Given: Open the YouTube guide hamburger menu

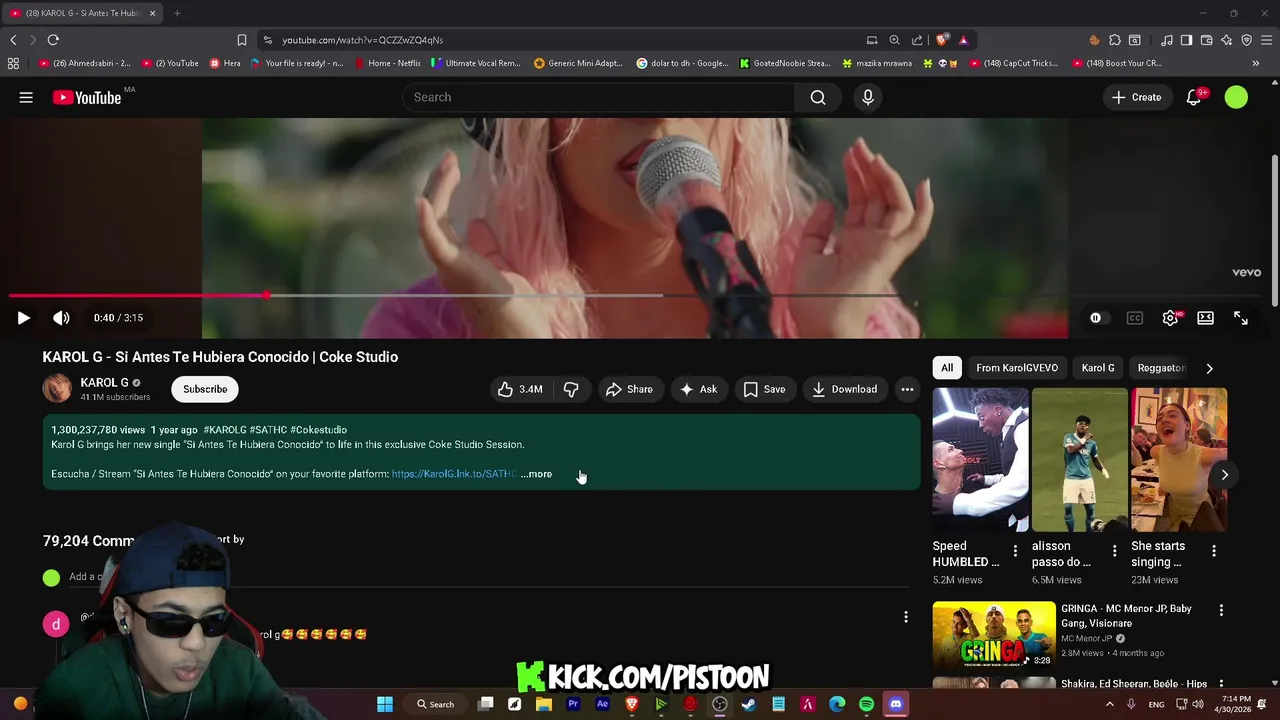Looking at the screenshot, I should click(26, 97).
